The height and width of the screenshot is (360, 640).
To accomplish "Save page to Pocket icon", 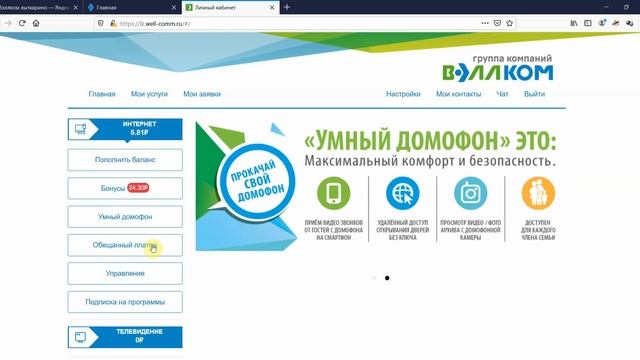I will [x=497, y=23].
